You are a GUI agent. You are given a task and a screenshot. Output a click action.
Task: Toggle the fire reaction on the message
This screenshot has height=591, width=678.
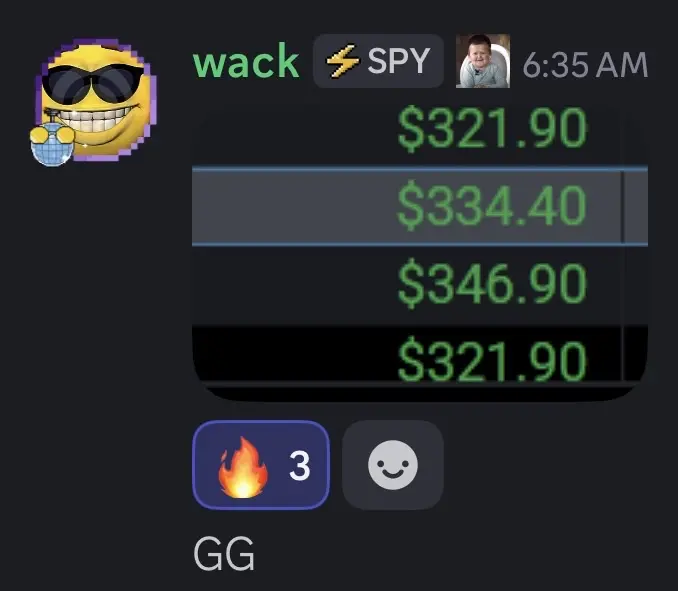261,465
